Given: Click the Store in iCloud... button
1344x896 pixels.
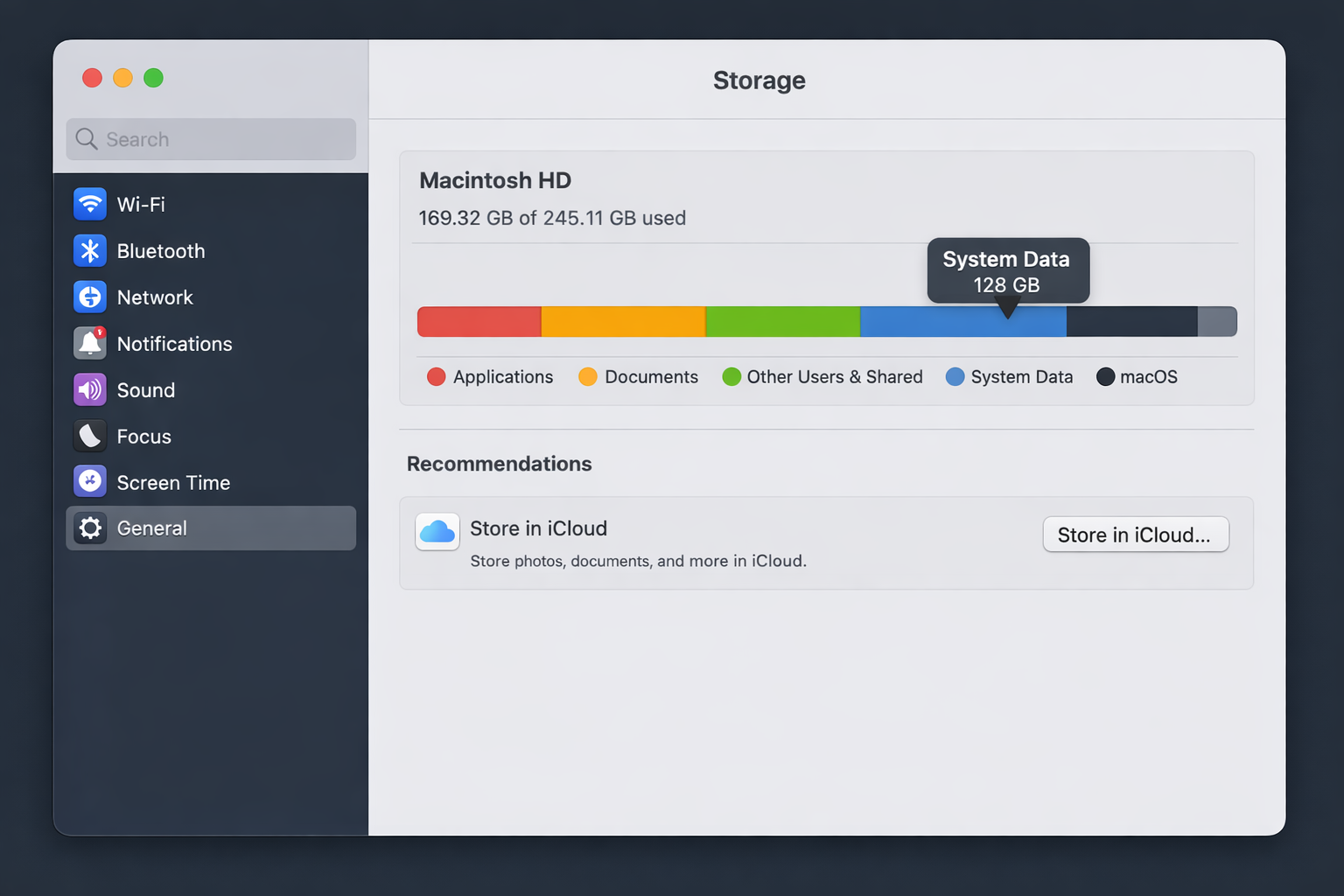Looking at the screenshot, I should pyautogui.click(x=1136, y=535).
